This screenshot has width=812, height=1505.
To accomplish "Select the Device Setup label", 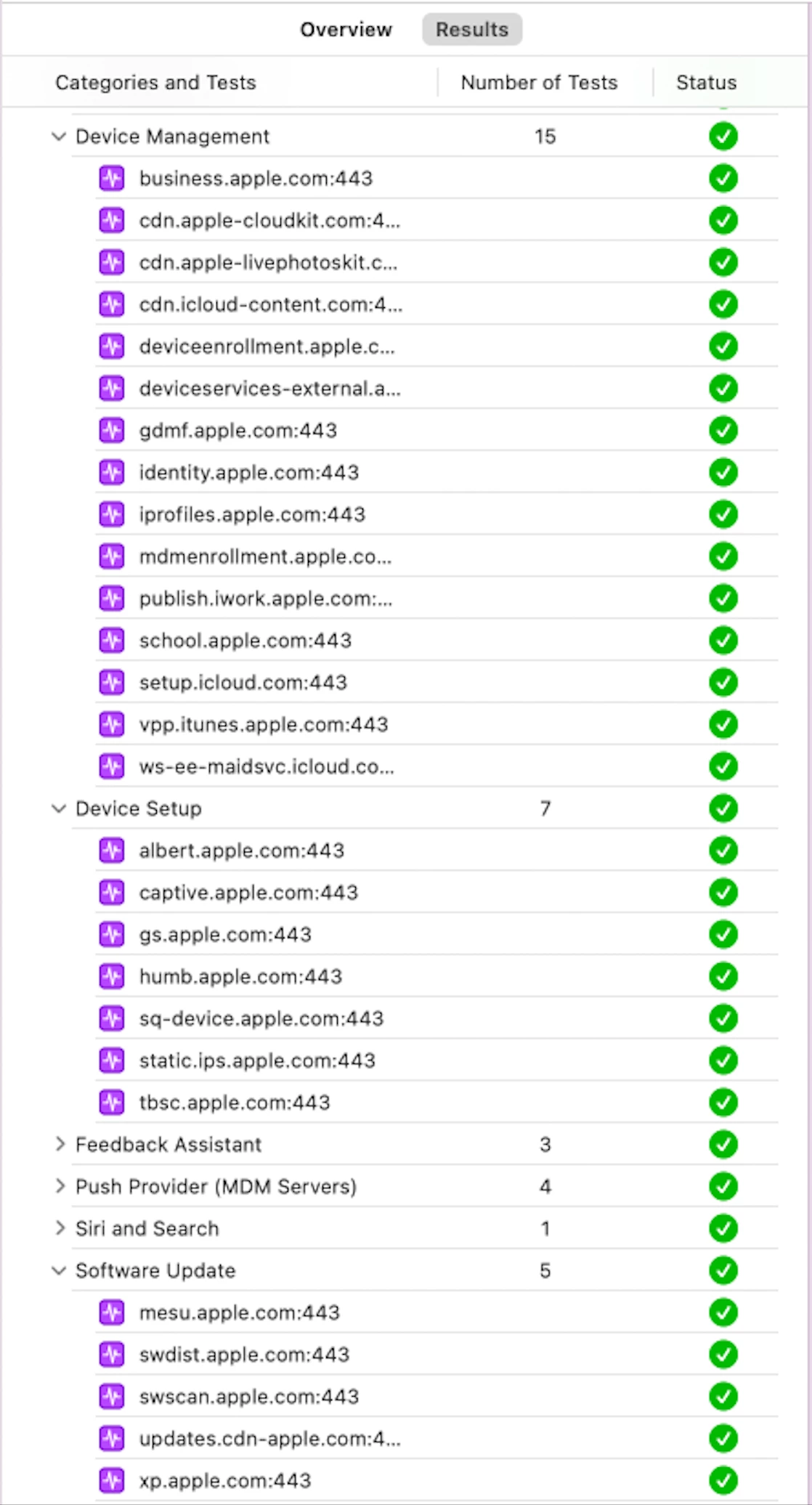I will pyautogui.click(x=139, y=808).
